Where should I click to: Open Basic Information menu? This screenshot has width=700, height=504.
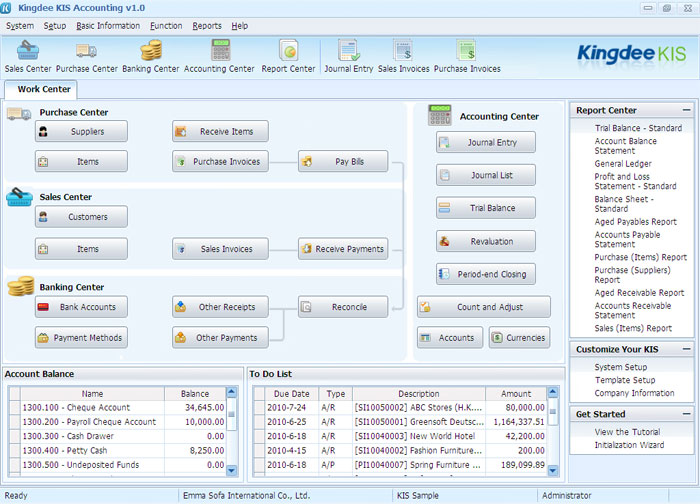pyautogui.click(x=108, y=26)
